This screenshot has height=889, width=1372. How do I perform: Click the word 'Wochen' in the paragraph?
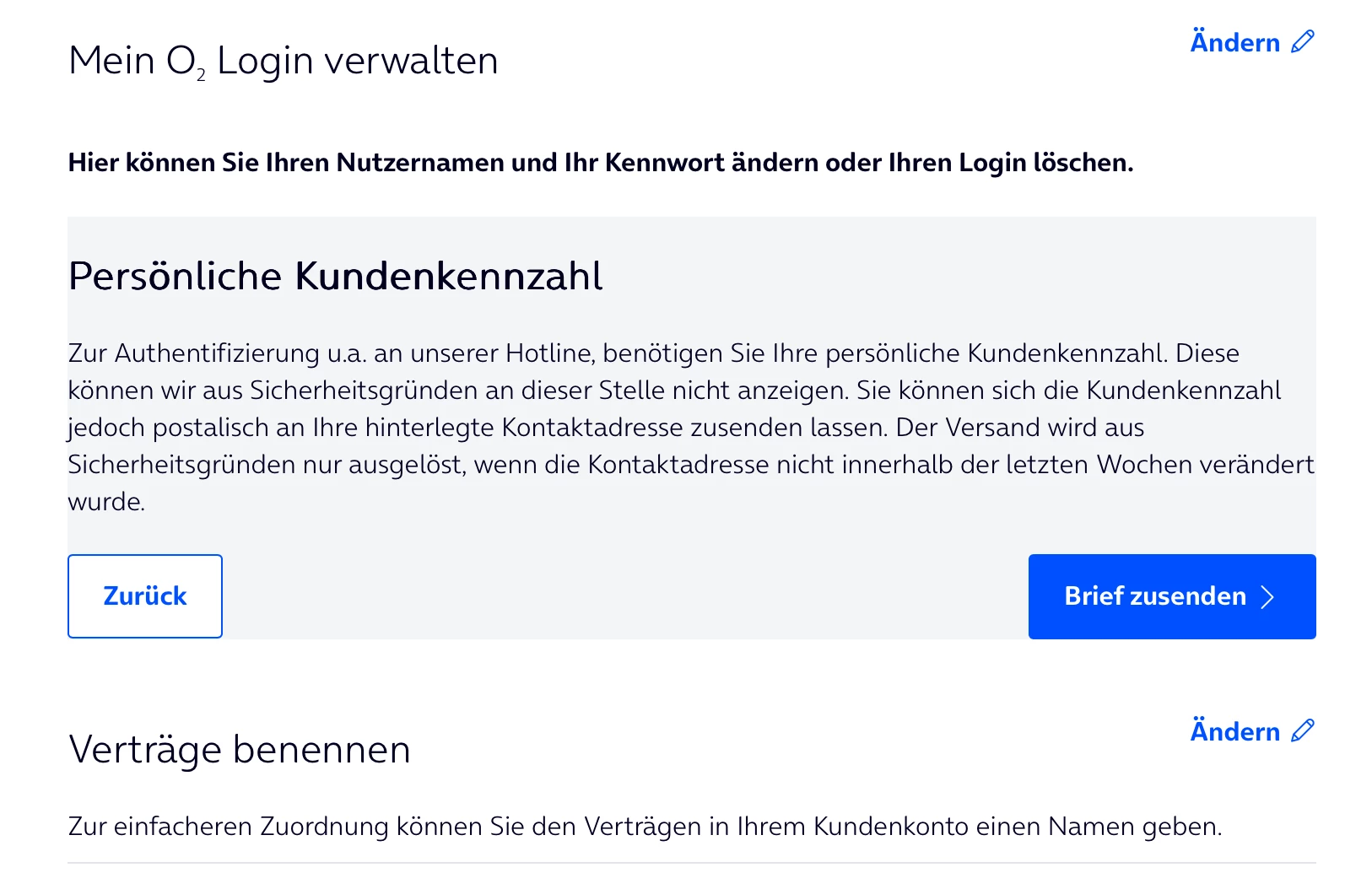pos(1142,464)
